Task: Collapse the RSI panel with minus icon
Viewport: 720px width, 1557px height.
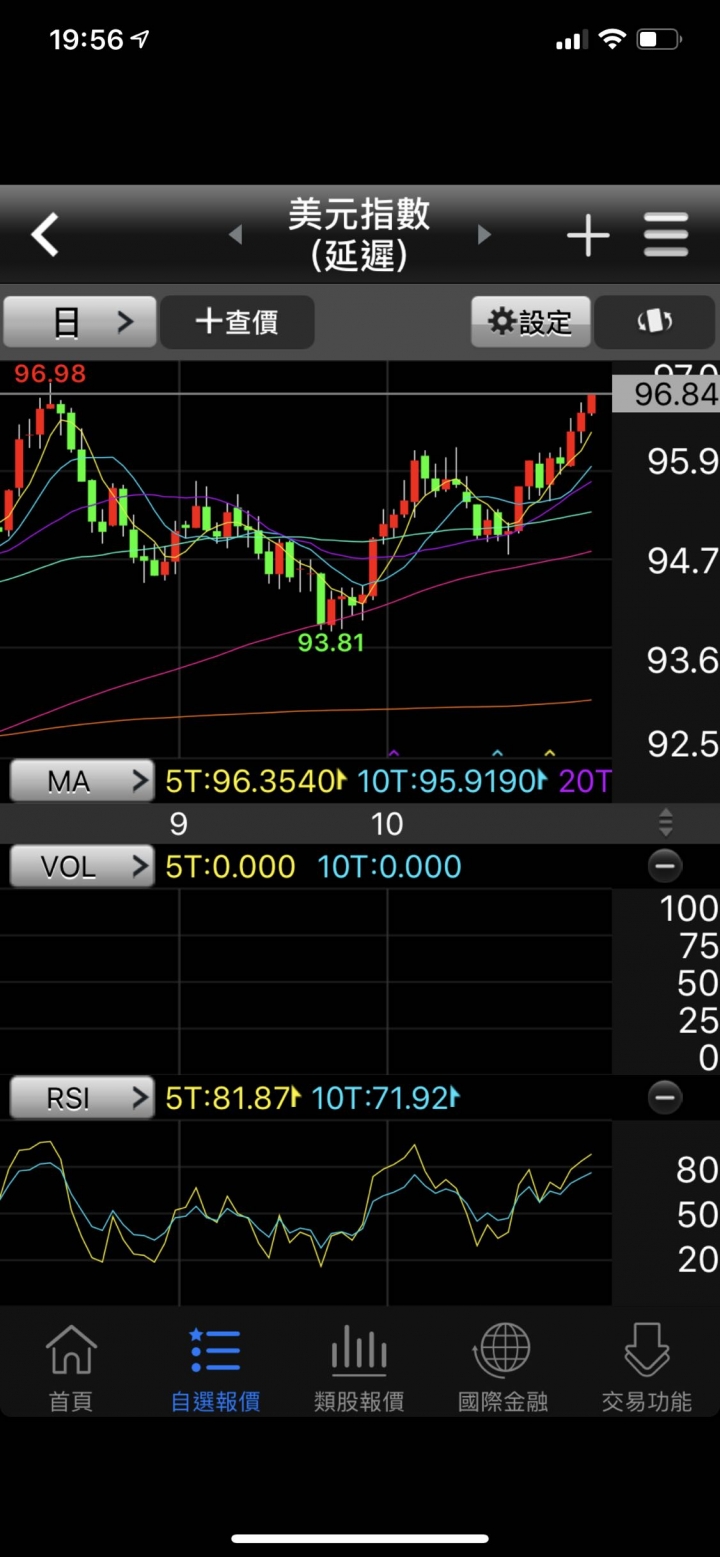Action: (665, 1098)
